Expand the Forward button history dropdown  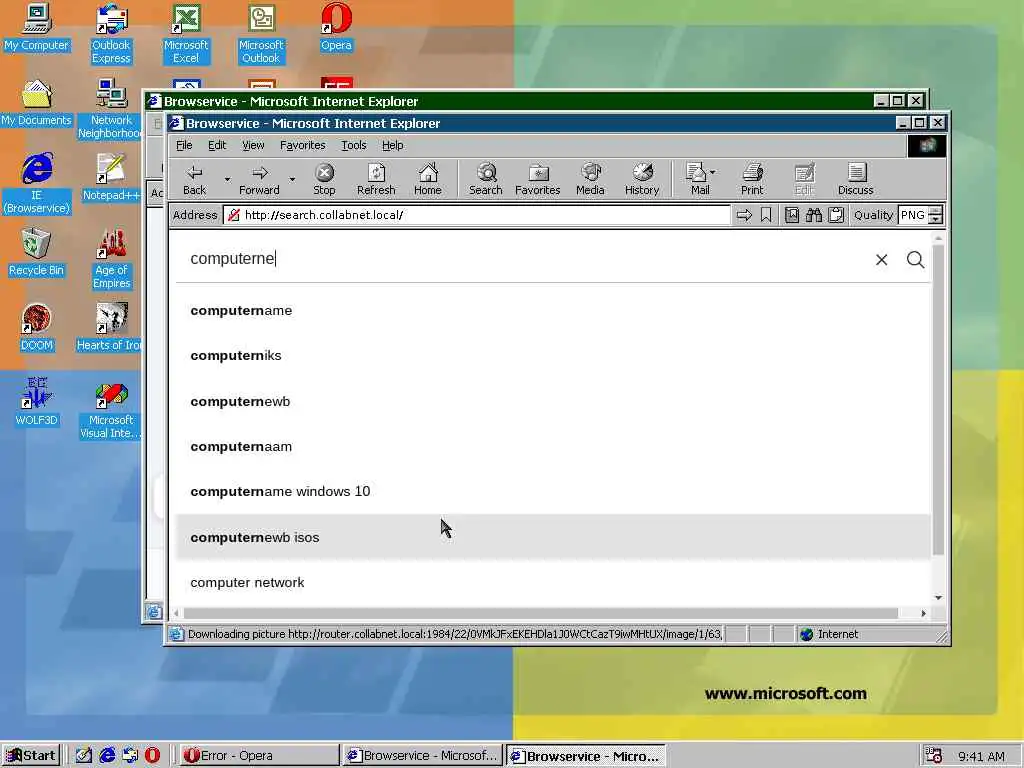292,179
